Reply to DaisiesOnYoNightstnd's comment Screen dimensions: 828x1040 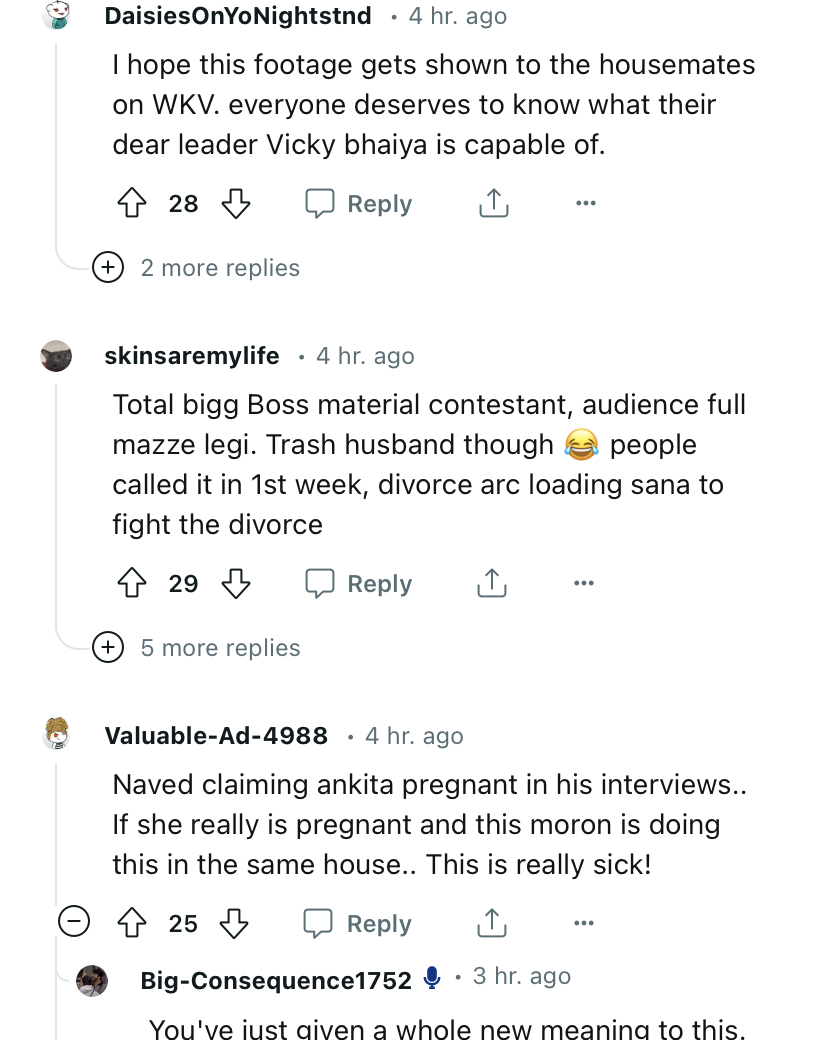pyautogui.click(x=360, y=204)
